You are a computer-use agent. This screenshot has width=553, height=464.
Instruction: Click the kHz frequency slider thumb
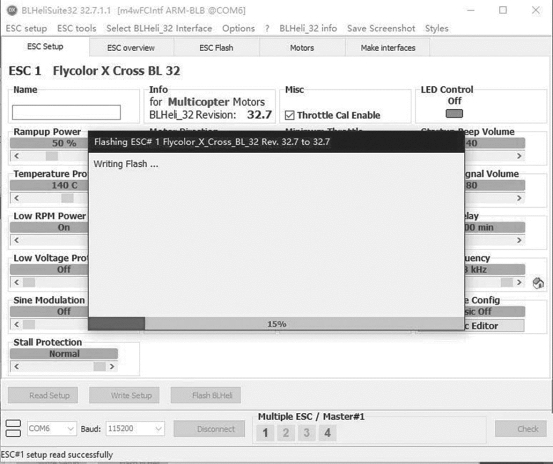[x=507, y=282]
